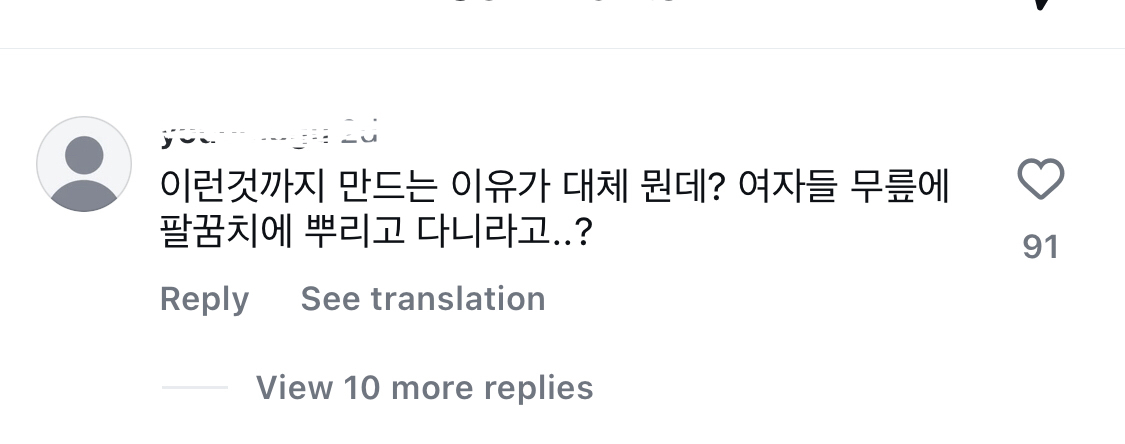The image size is (1125, 444).
Task: Click the divider line below the header
Action: [562, 48]
